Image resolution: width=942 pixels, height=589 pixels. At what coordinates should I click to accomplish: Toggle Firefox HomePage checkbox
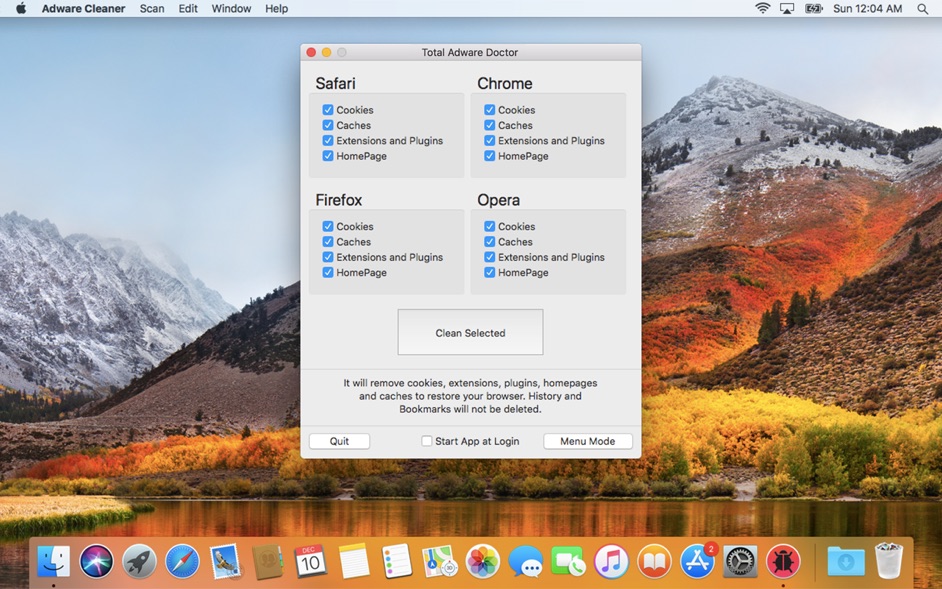click(x=327, y=272)
